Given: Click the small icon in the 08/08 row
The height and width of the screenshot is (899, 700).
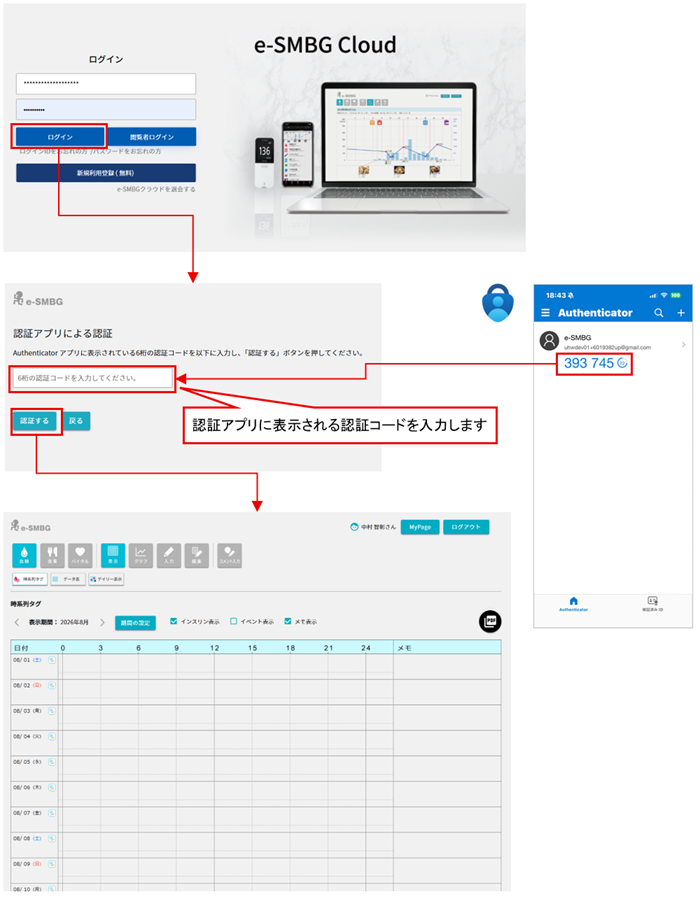Looking at the screenshot, I should pyautogui.click(x=52, y=838).
